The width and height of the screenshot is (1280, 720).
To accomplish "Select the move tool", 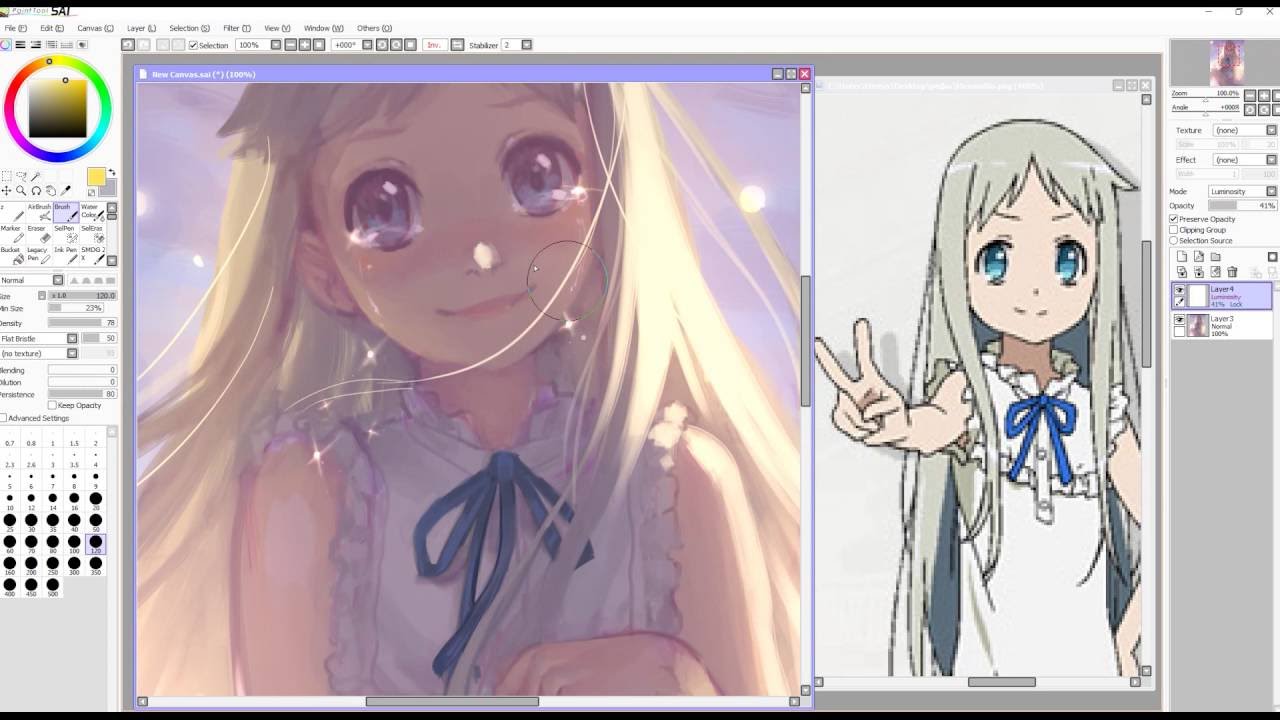I will pos(7,190).
